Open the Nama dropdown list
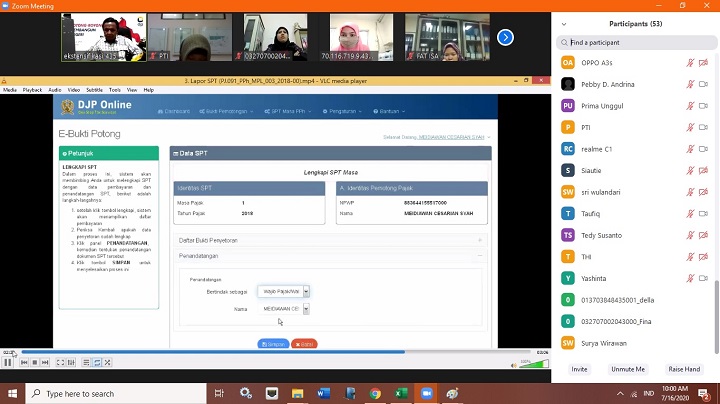The width and height of the screenshot is (720, 404). (x=284, y=309)
